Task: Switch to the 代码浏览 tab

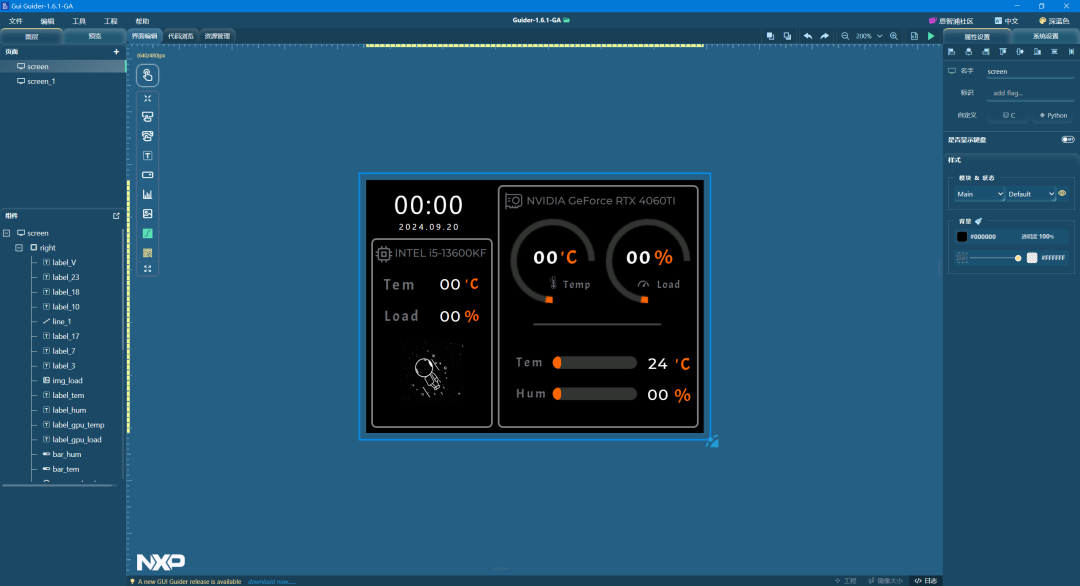Action: click(181, 36)
